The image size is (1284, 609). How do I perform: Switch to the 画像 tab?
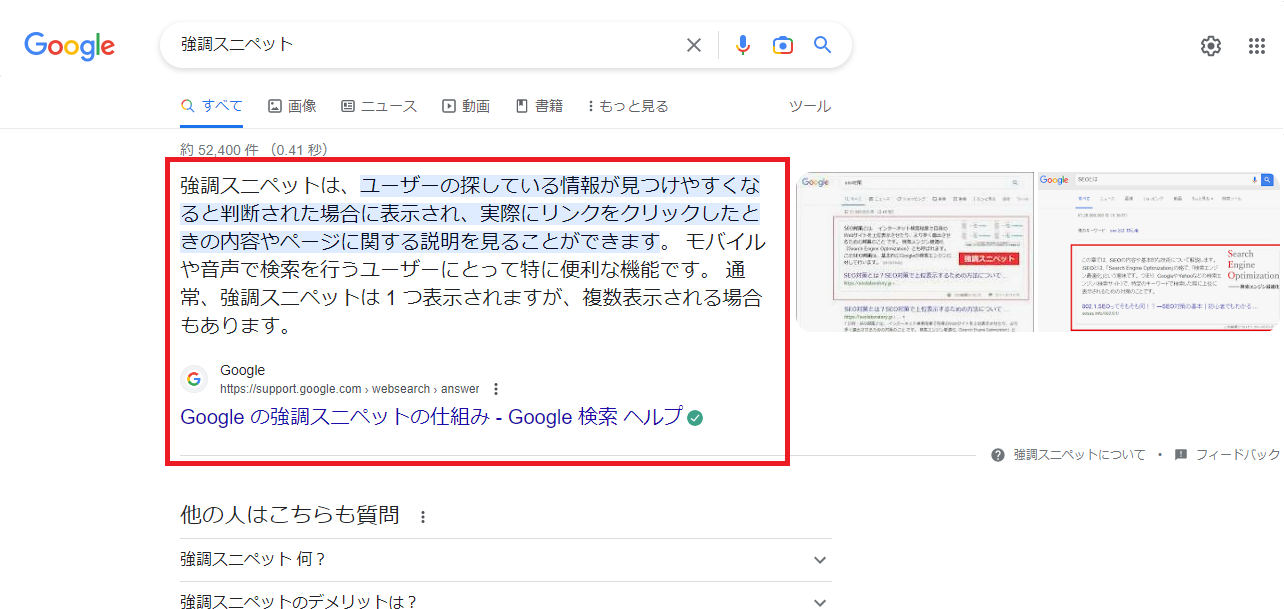tap(292, 106)
